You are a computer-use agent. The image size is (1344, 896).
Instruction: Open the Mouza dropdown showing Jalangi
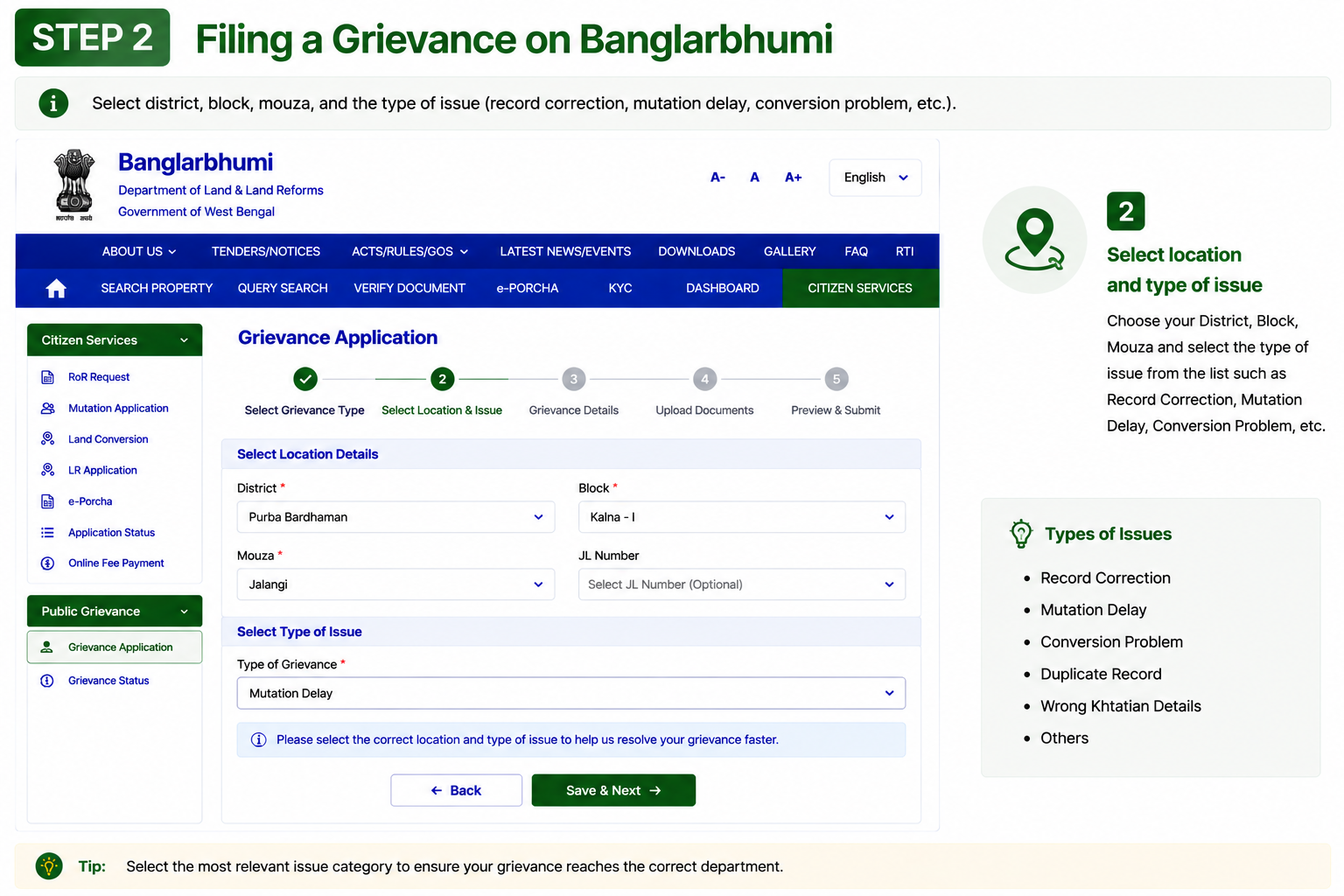pyautogui.click(x=395, y=584)
